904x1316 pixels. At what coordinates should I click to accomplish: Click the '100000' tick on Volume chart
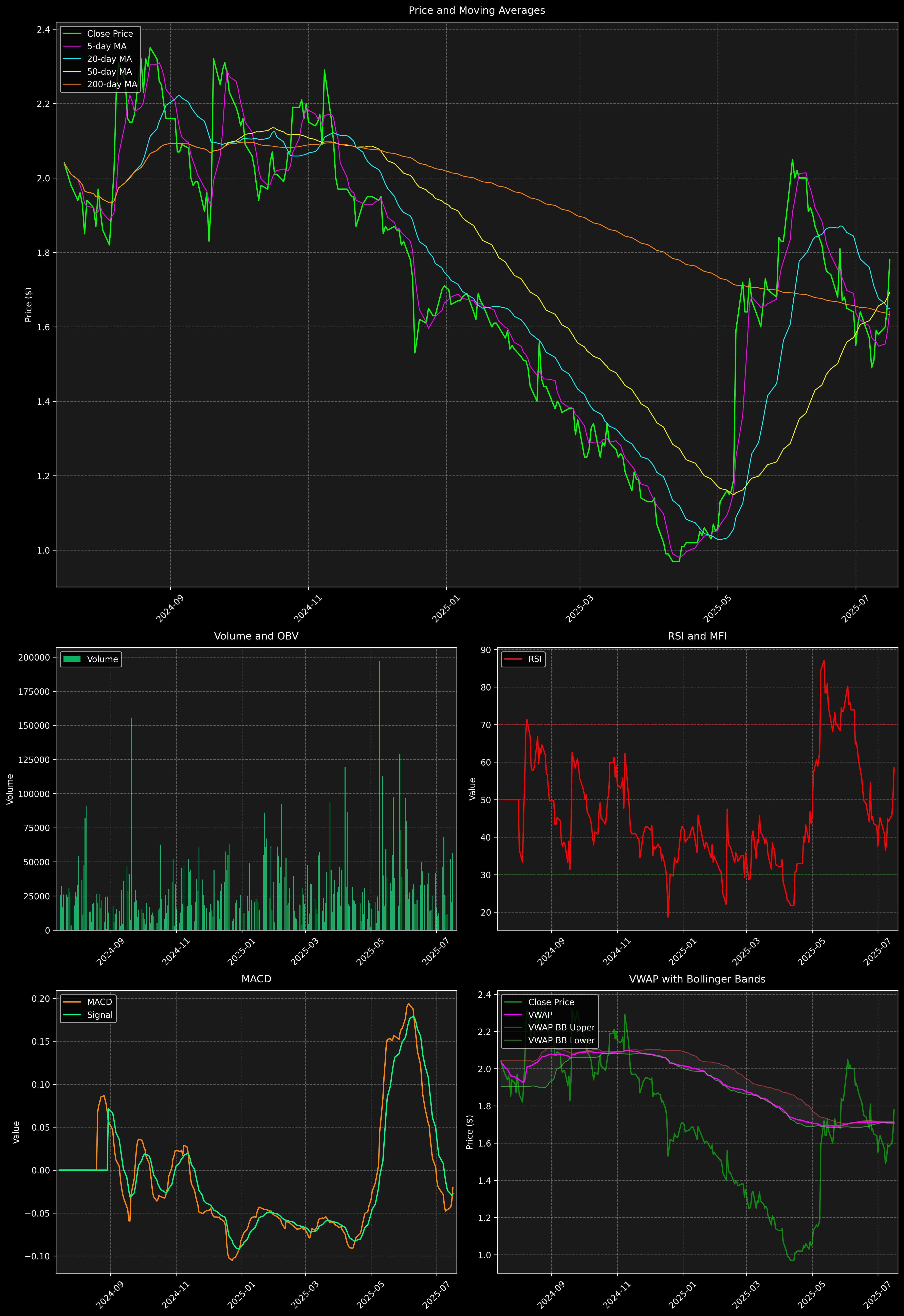(34, 794)
